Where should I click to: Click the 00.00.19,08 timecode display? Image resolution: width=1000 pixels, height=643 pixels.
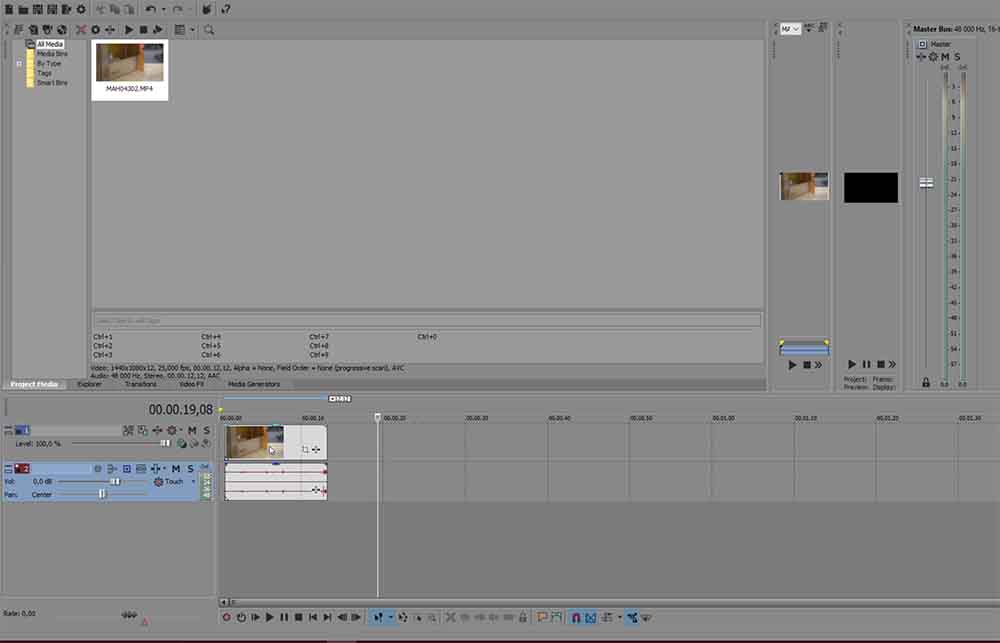pyautogui.click(x=180, y=410)
